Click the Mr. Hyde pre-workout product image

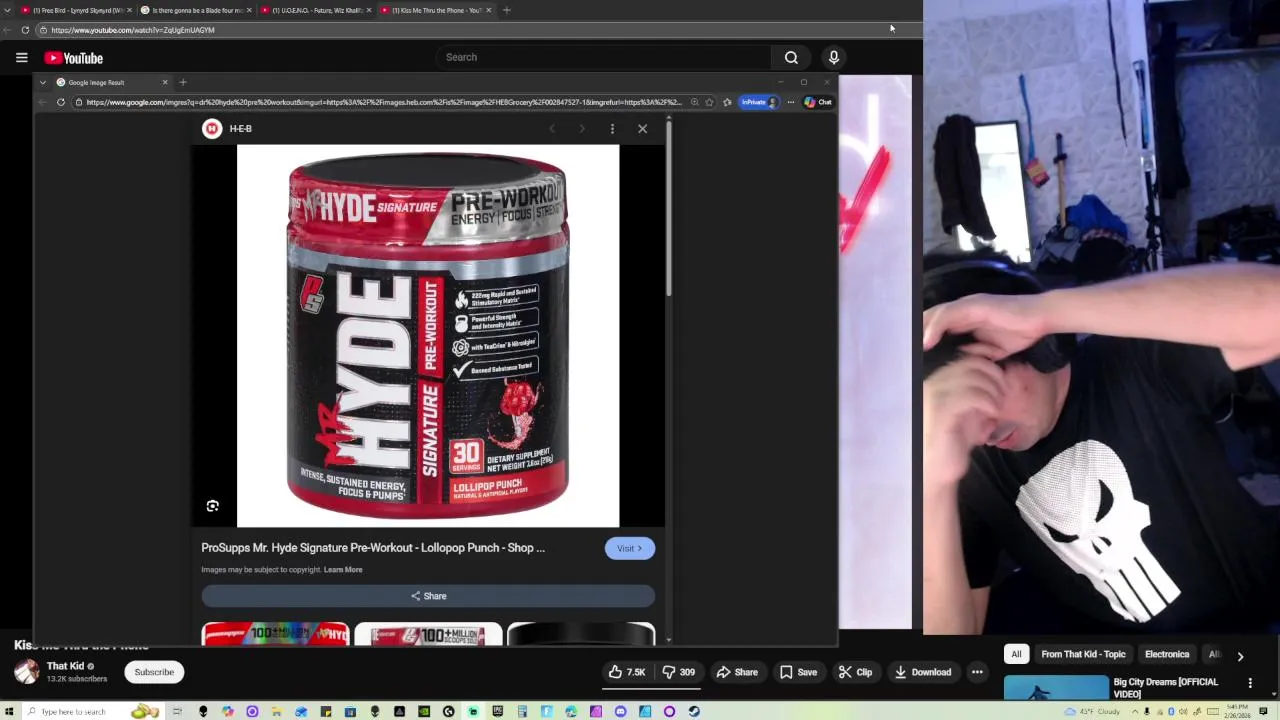[428, 336]
